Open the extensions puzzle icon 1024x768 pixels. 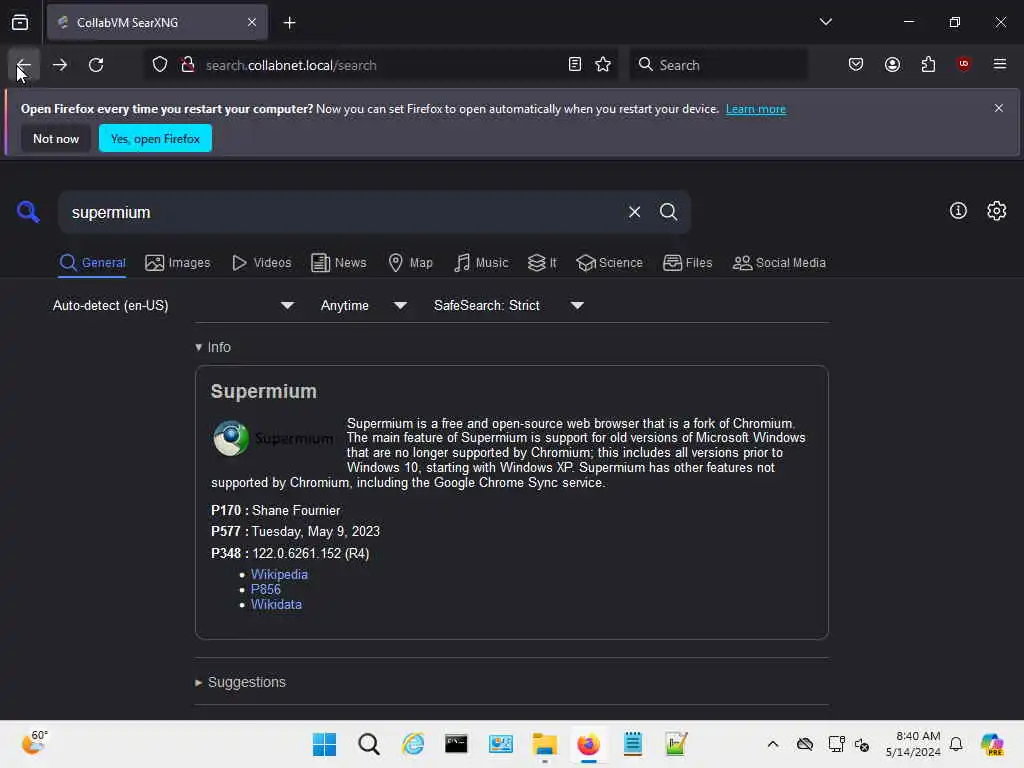(x=928, y=64)
